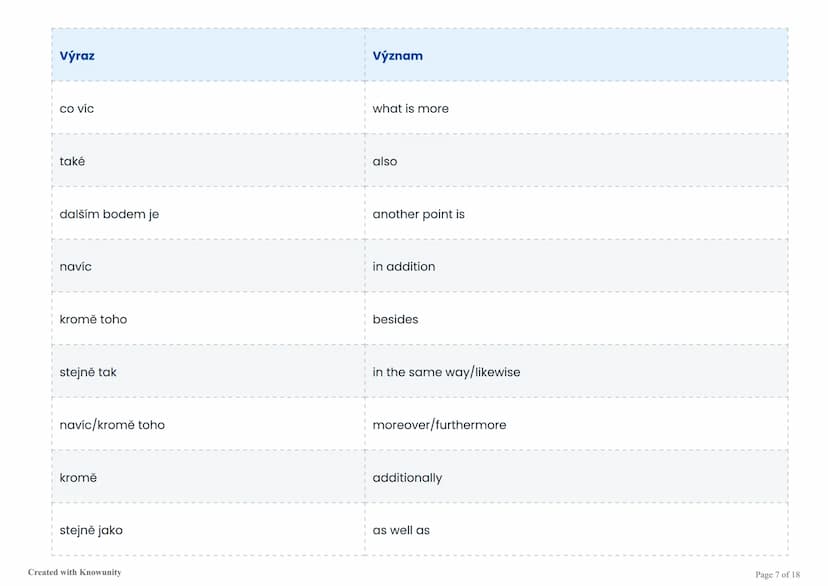Click the 'additionally' meaning cell

[576, 477]
